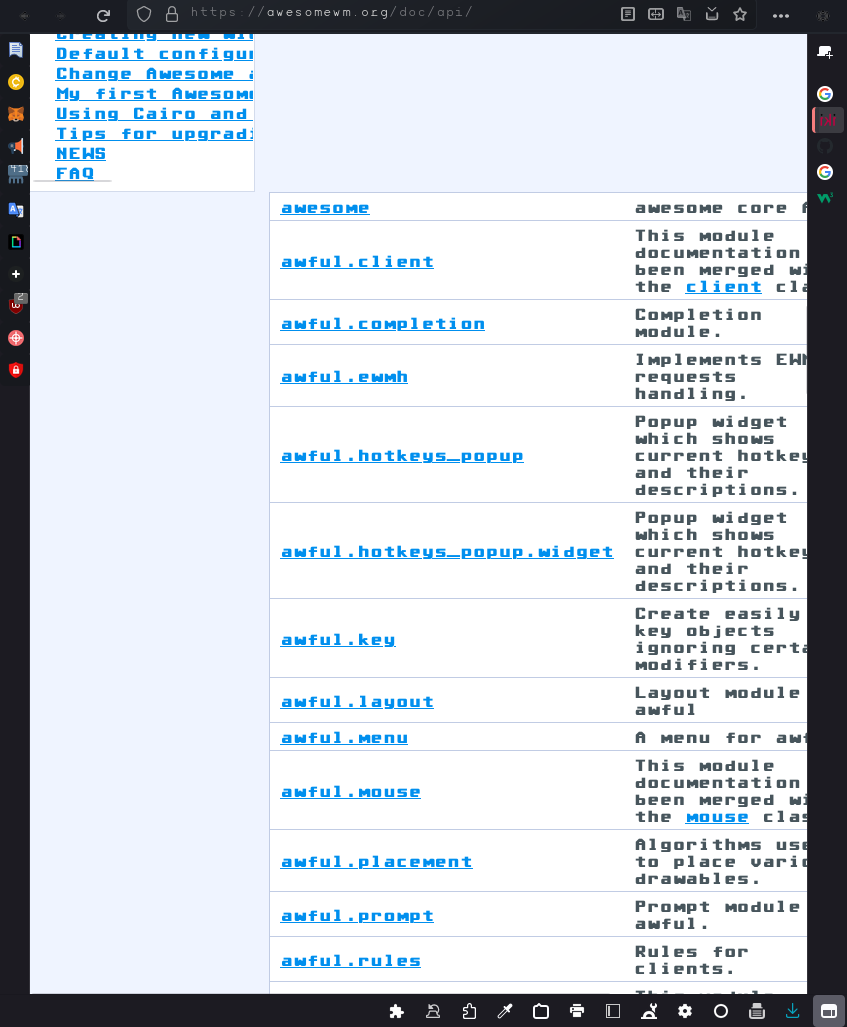Open 'My first Awesome' guide link
Viewport: 847px width, 1027px height.
[x=155, y=94]
